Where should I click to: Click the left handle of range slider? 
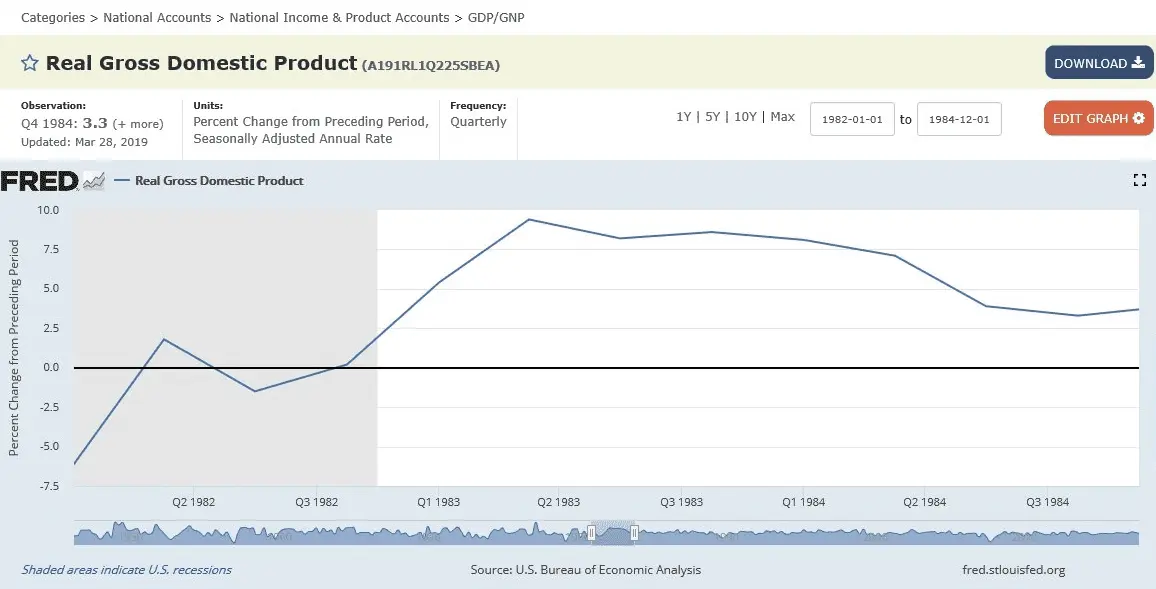591,533
